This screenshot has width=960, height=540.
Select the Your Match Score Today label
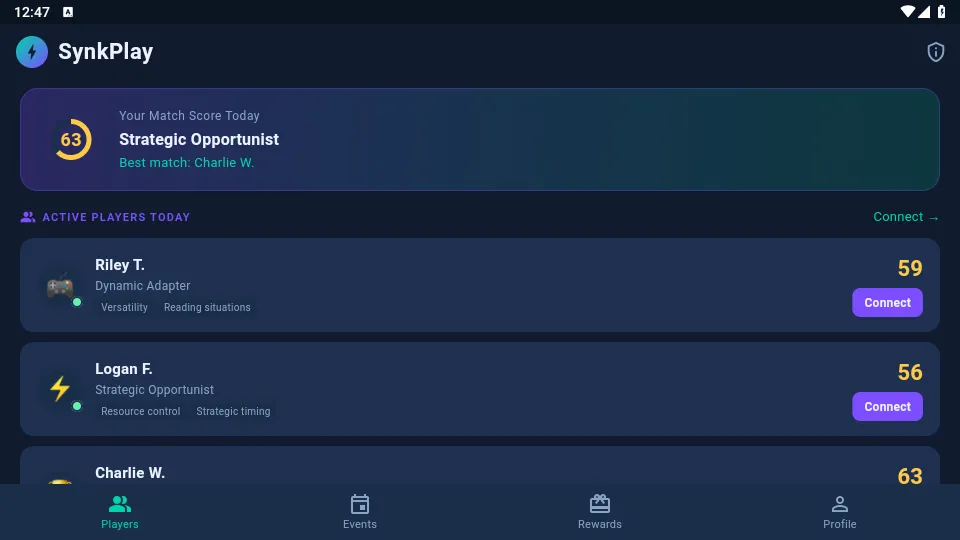(x=189, y=116)
